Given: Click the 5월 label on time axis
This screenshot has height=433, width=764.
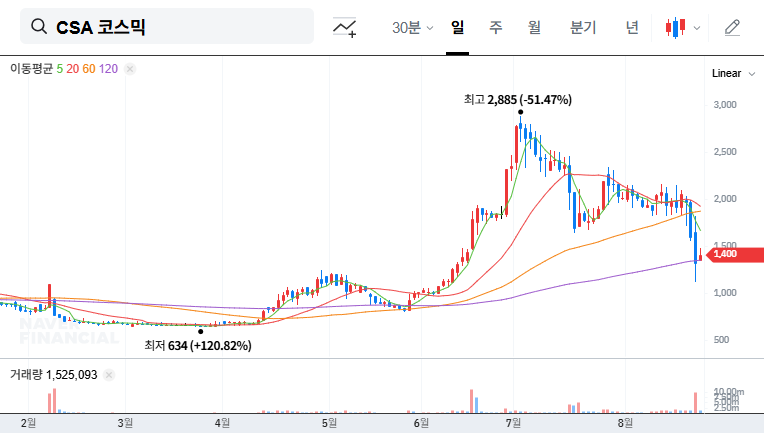Looking at the screenshot, I should coord(329,423).
